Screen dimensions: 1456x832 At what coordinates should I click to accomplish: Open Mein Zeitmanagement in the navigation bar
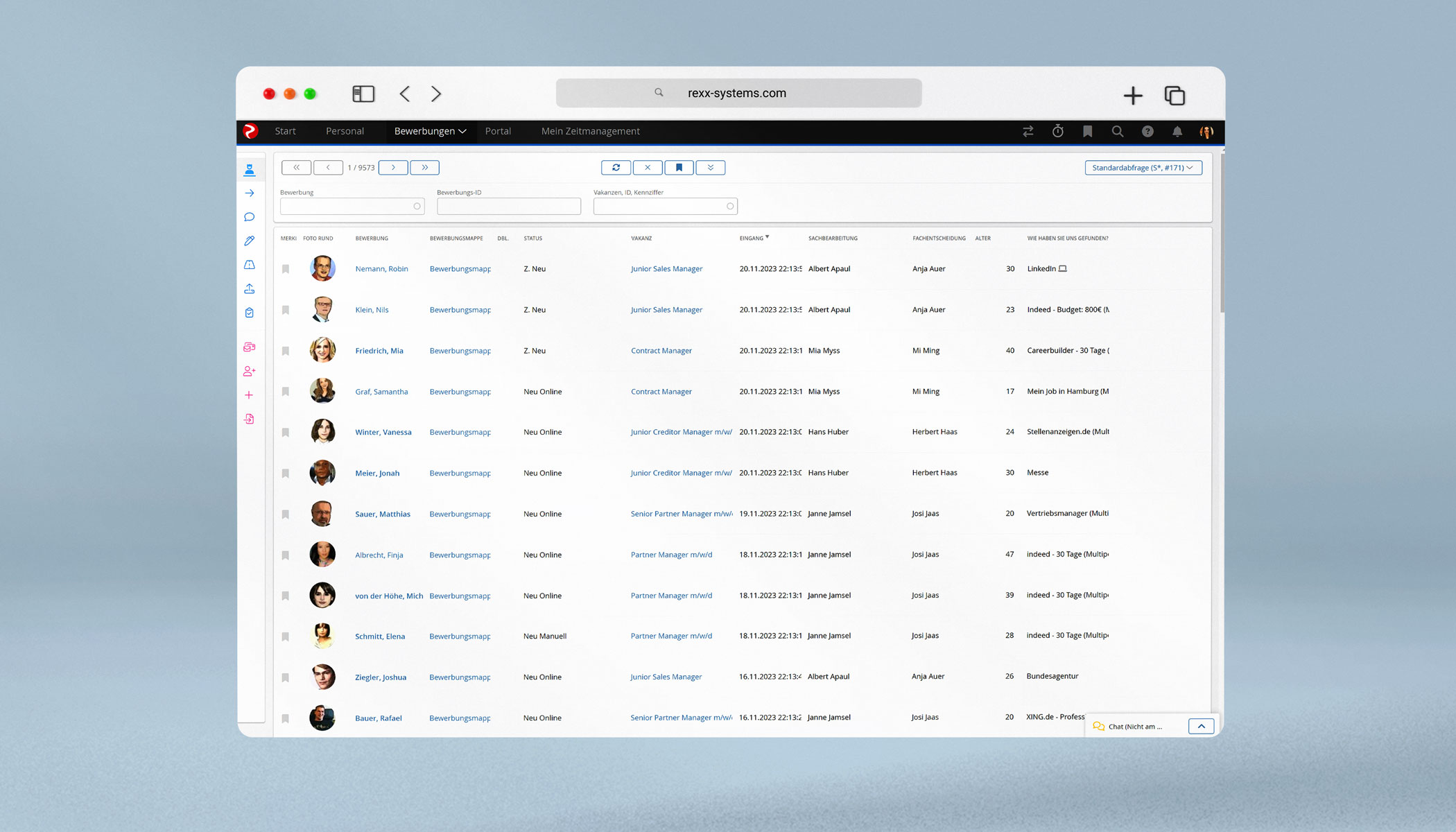(590, 130)
